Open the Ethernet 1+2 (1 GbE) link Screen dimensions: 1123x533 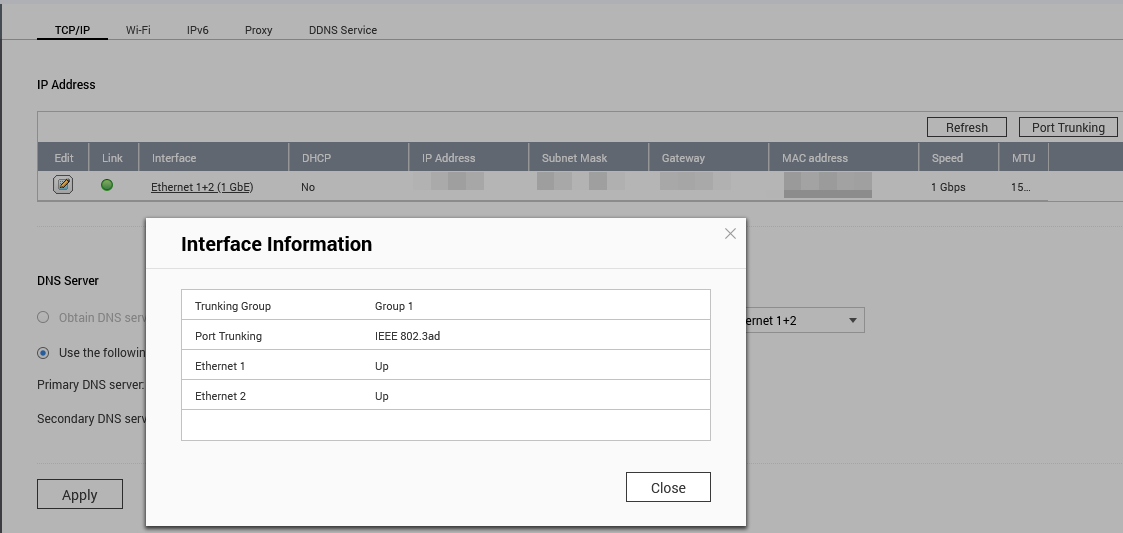[x=202, y=187]
